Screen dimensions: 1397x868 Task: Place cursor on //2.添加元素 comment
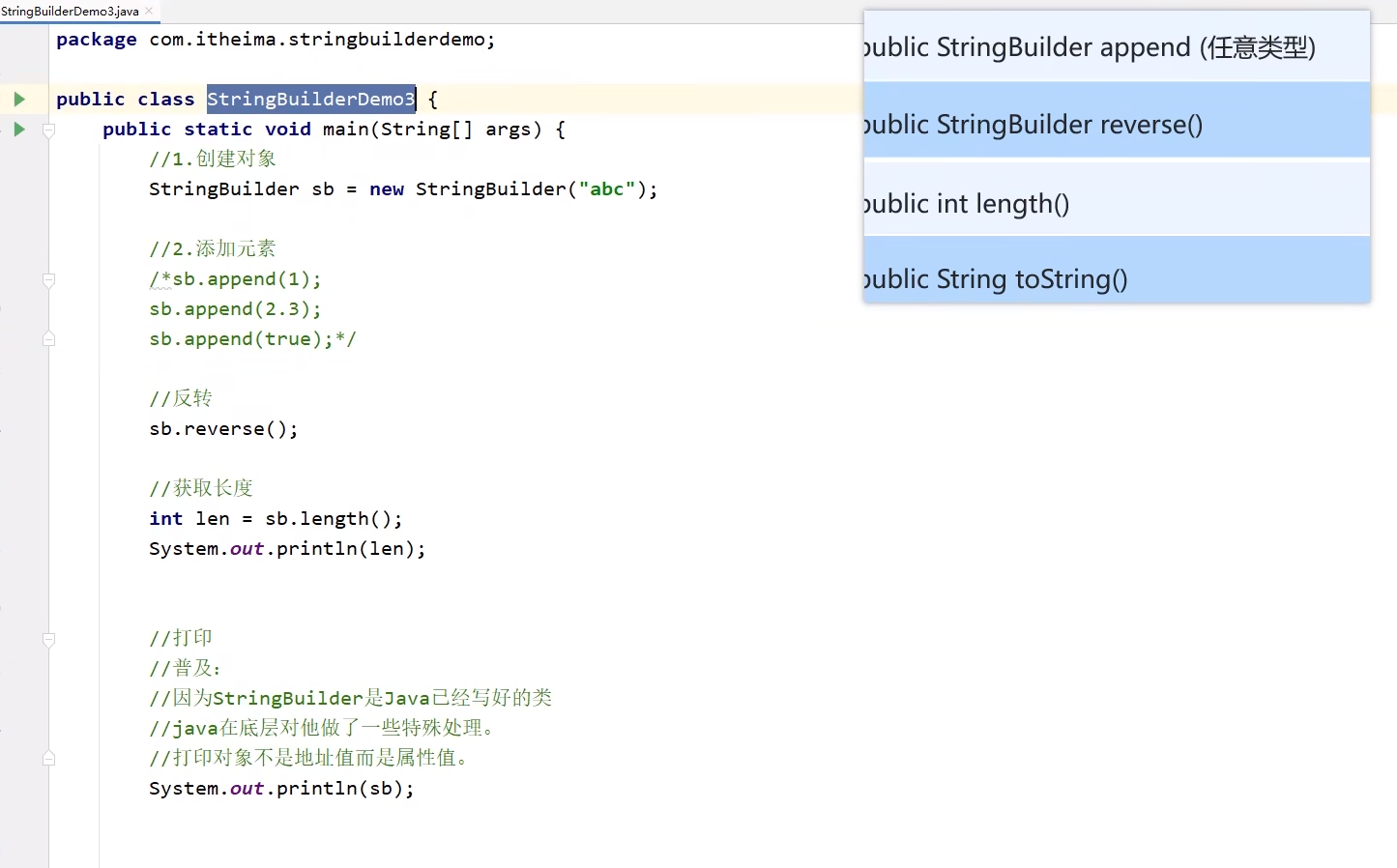[x=213, y=249]
